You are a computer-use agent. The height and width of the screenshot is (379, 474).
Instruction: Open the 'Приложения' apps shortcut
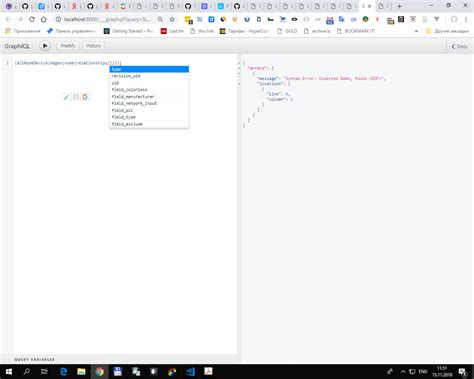[23, 31]
